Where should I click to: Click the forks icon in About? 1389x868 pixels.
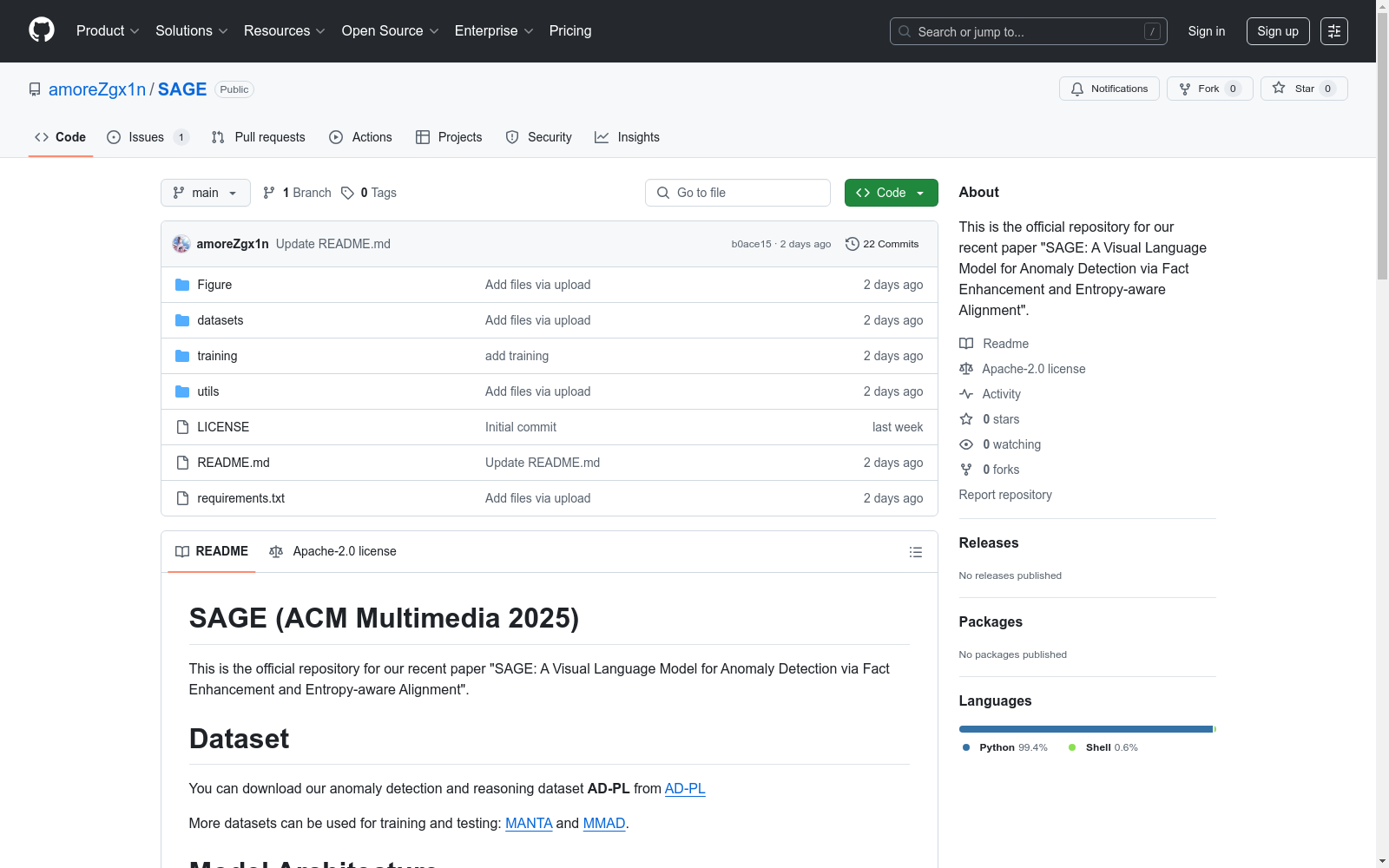[966, 470]
